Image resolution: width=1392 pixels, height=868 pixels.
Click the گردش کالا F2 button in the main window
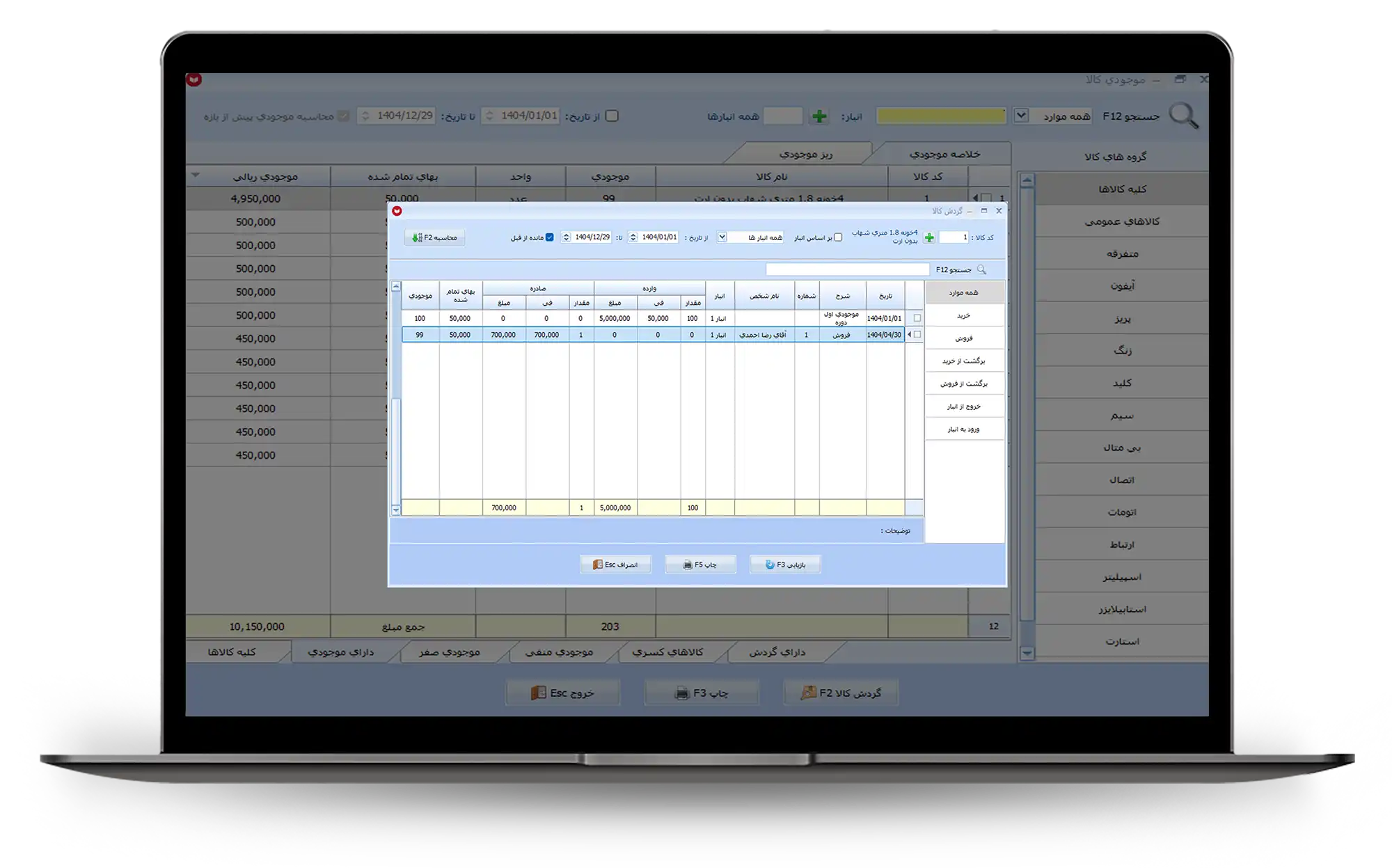[x=841, y=693]
